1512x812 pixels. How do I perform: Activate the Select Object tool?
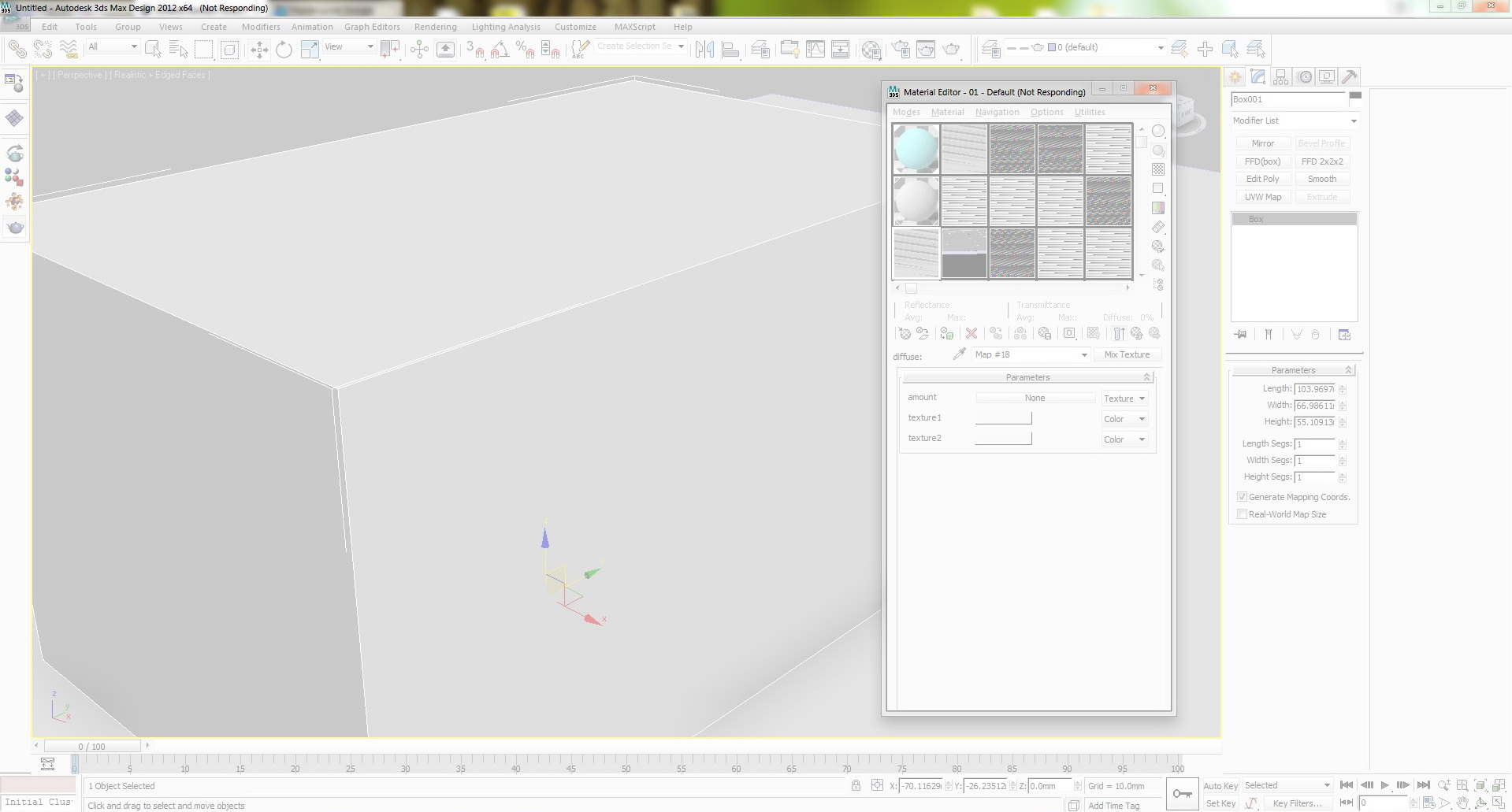coord(154,50)
